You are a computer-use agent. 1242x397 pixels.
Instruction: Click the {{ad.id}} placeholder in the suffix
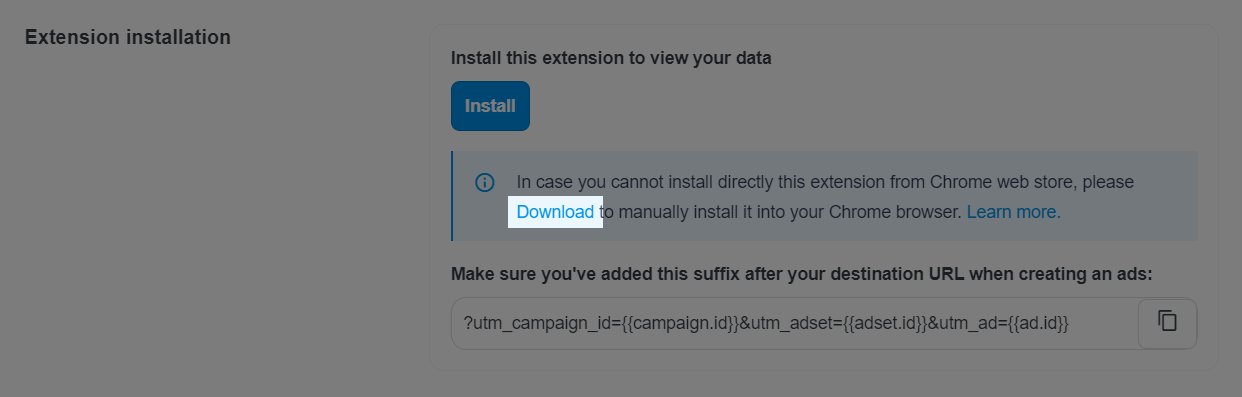point(1033,323)
